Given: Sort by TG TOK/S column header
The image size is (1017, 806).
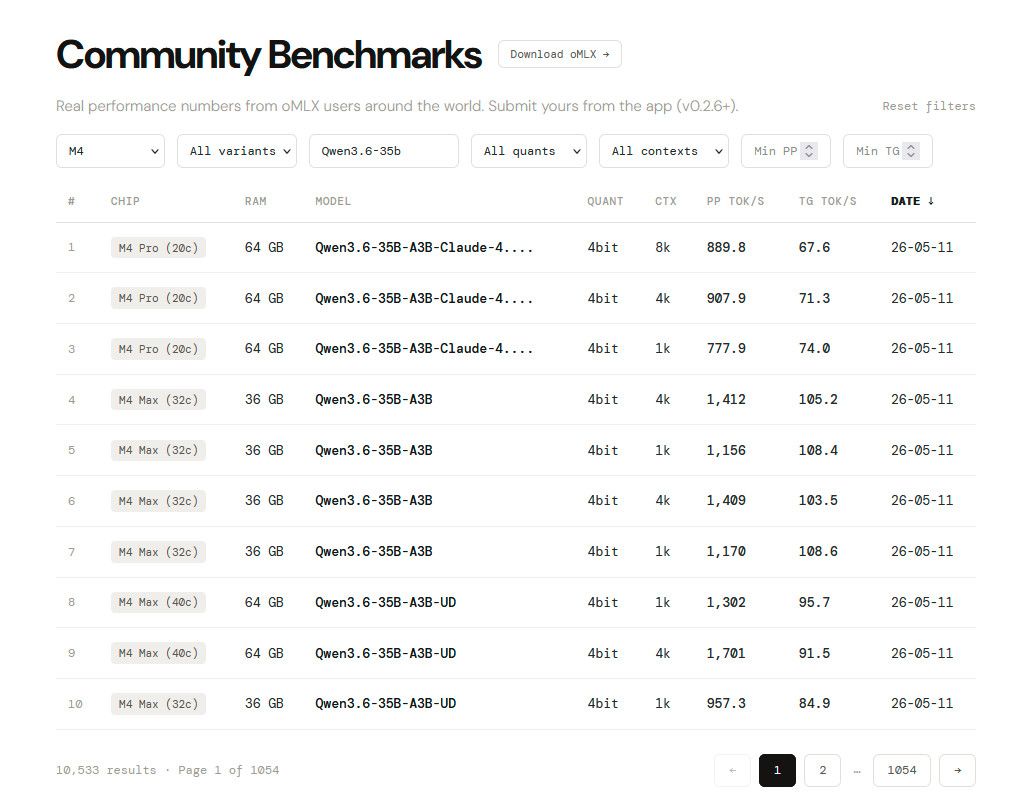Looking at the screenshot, I should 828,201.
